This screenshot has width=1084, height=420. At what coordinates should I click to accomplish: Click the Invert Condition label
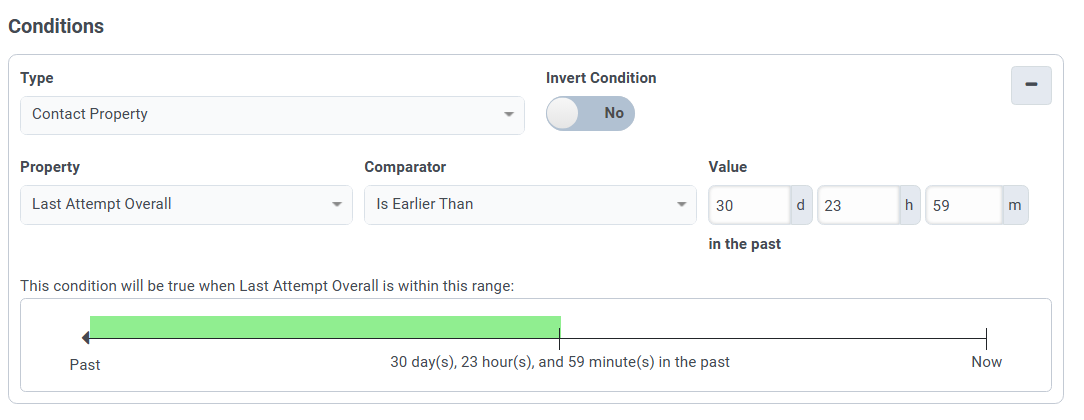point(601,78)
